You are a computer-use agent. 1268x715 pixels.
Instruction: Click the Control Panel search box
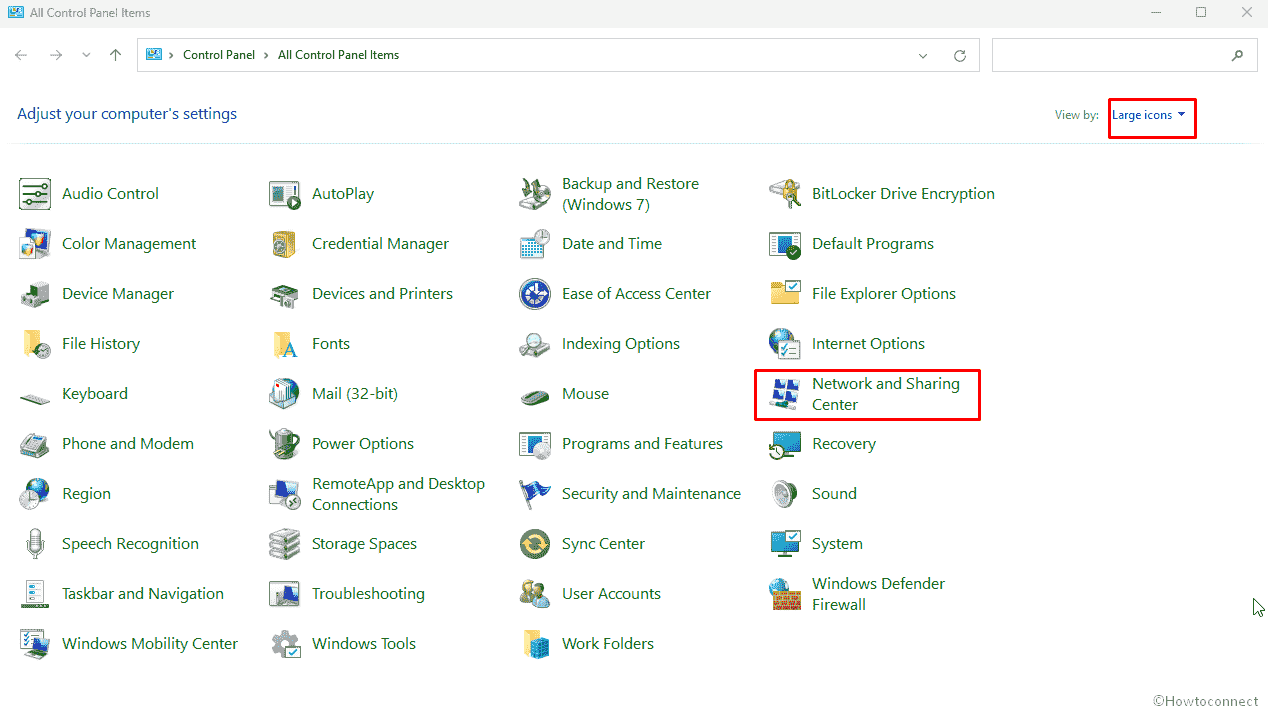(1124, 56)
